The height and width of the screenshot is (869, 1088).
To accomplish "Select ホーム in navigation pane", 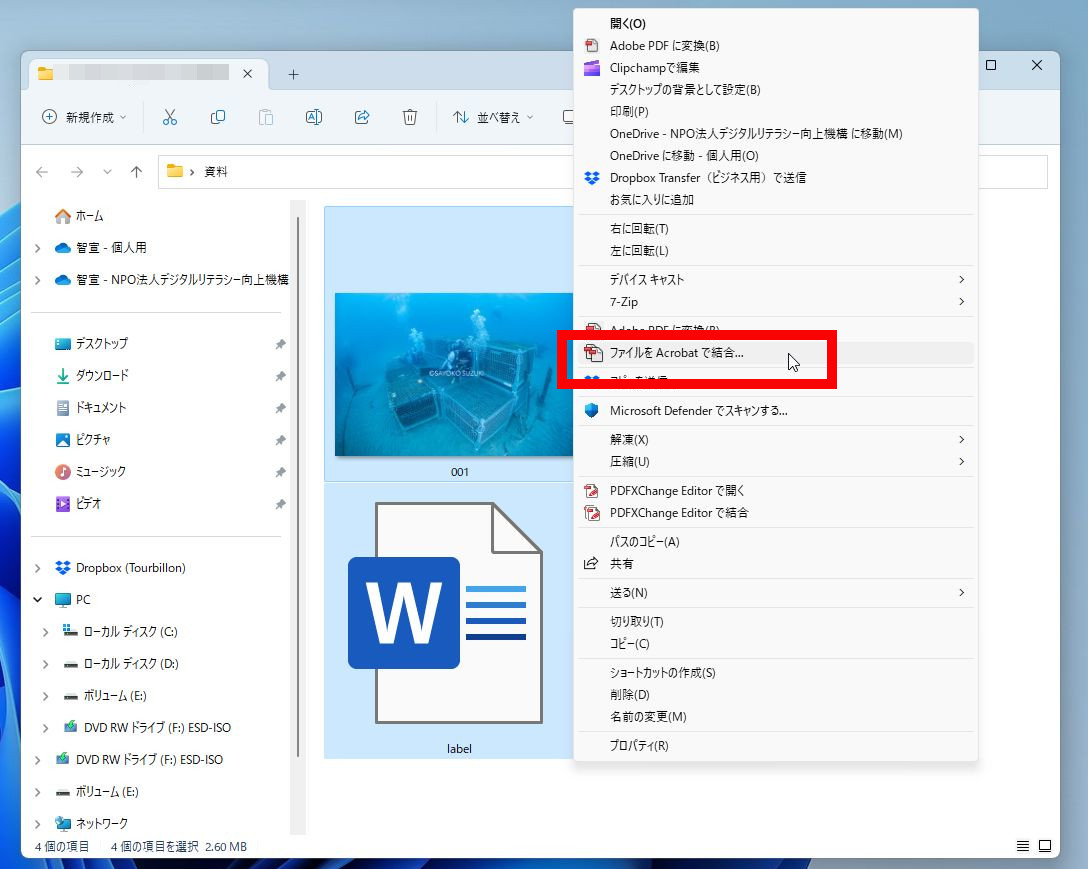I will (79, 216).
